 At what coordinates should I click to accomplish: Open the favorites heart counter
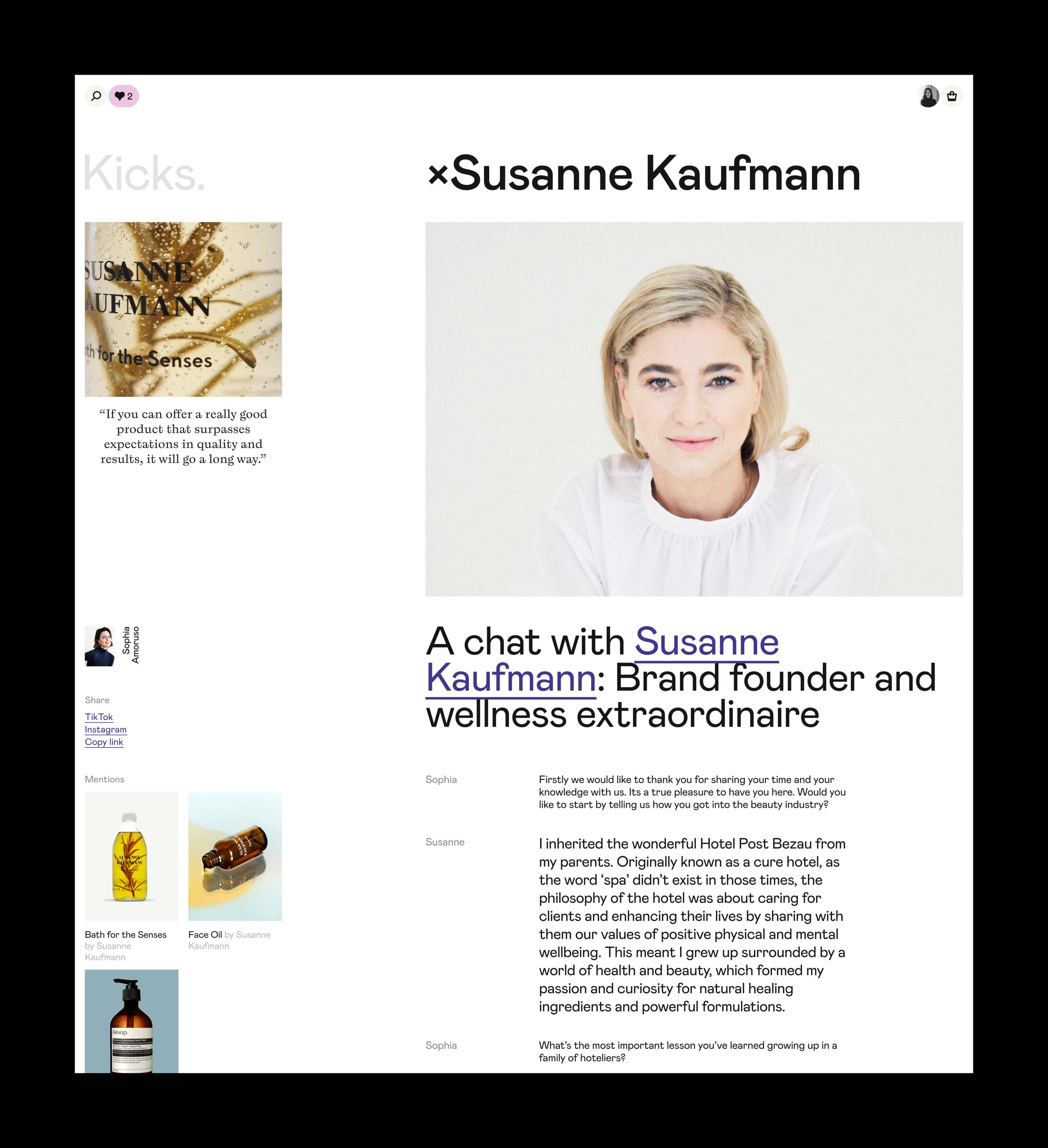(x=123, y=96)
